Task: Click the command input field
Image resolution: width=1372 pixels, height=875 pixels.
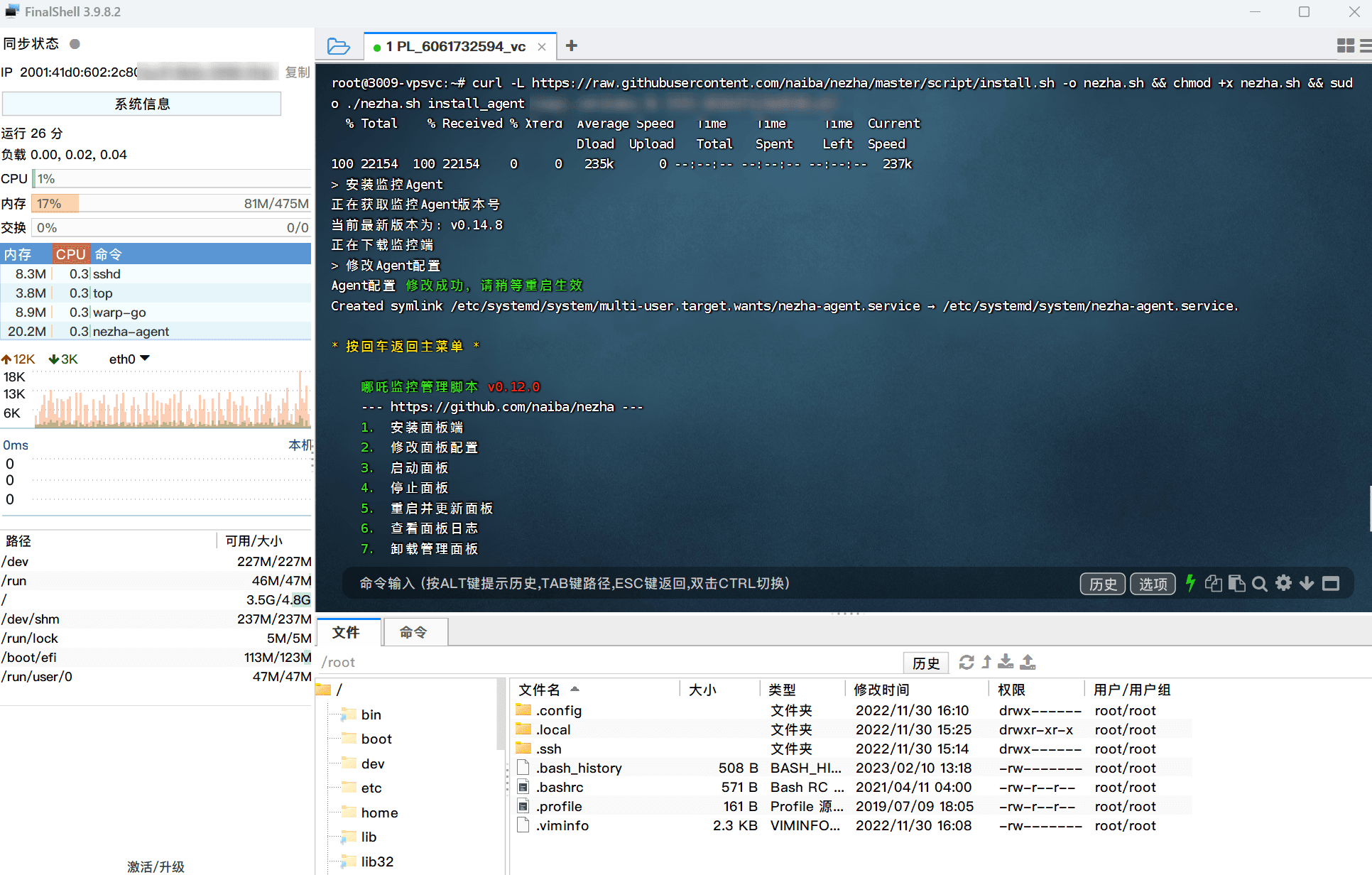Action: tap(710, 584)
